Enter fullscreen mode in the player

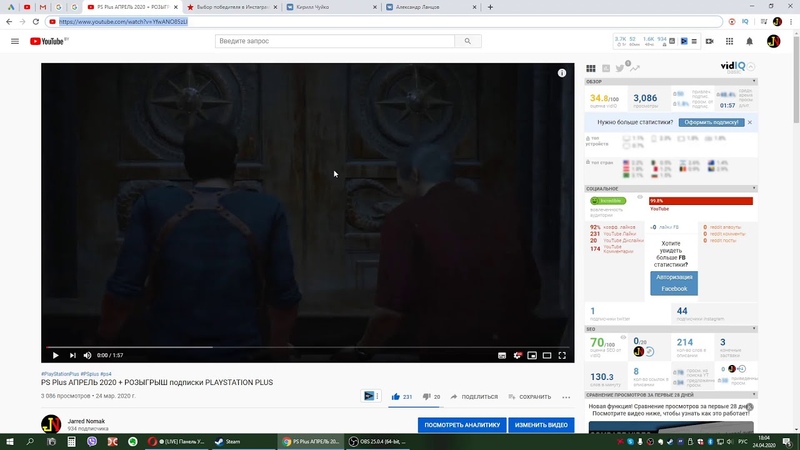(x=562, y=355)
